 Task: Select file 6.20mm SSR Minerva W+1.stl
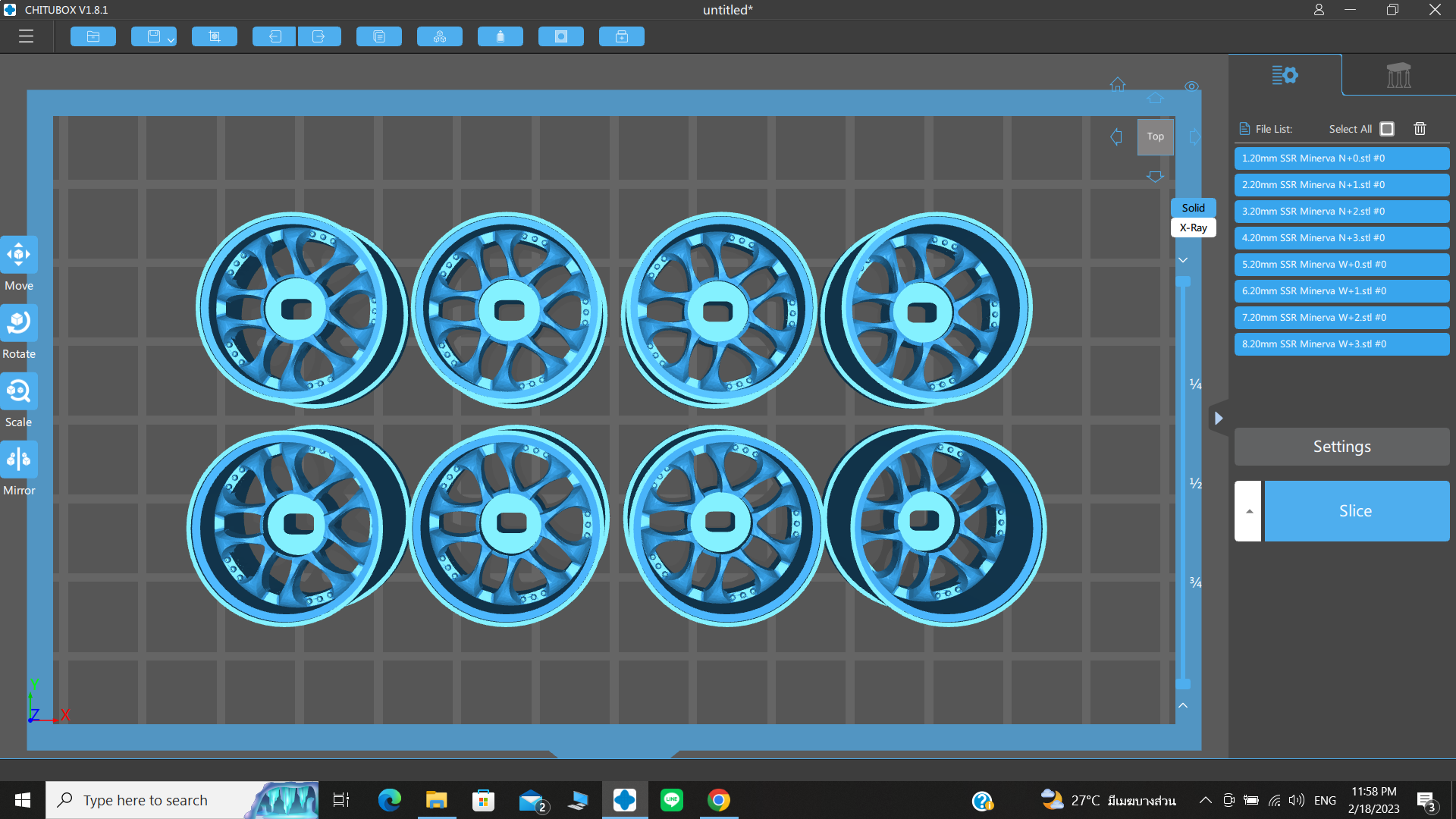coord(1342,291)
